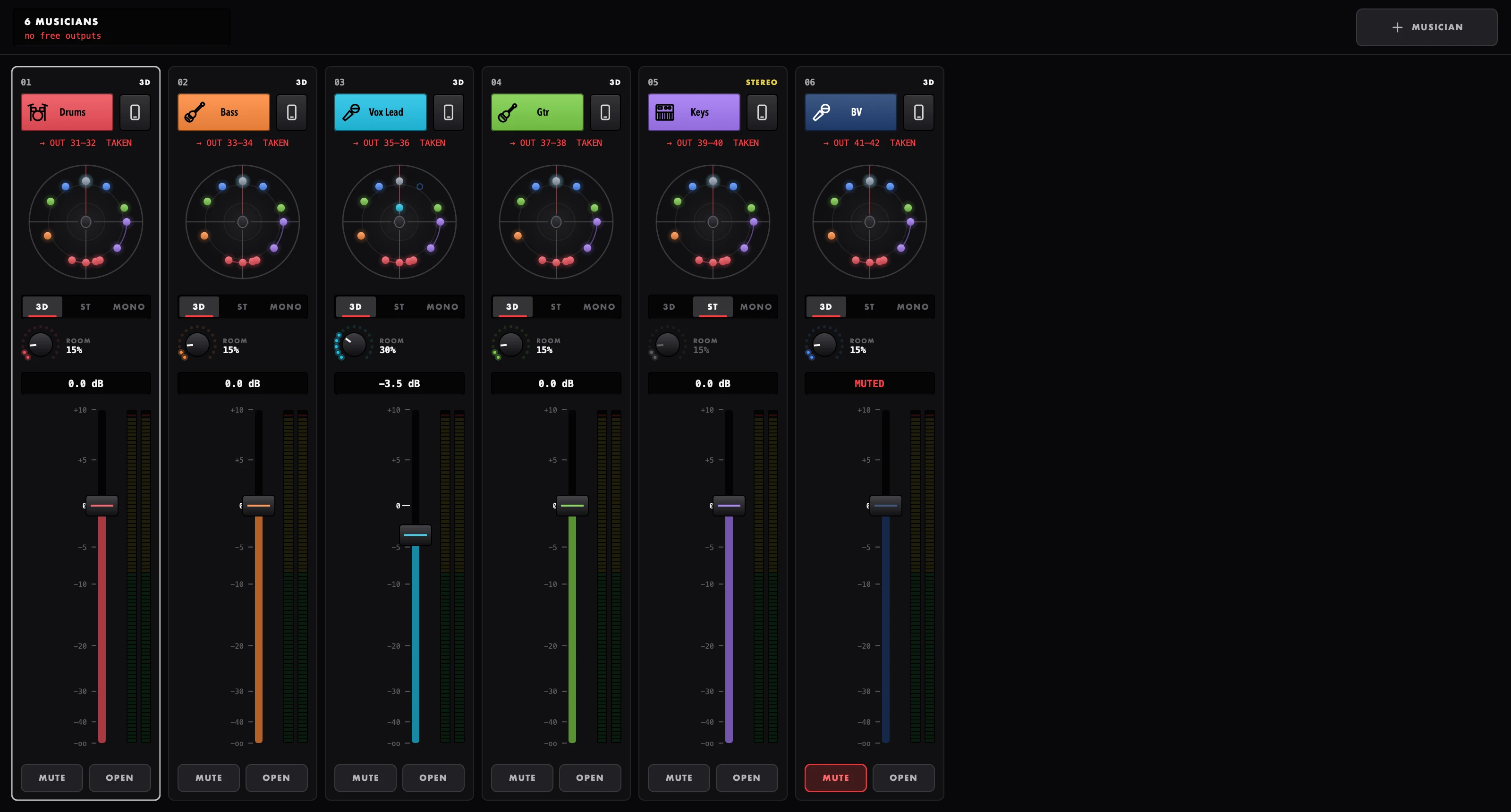Image resolution: width=1511 pixels, height=812 pixels.
Task: Select the Vox Lead musician tile
Action: (x=380, y=112)
